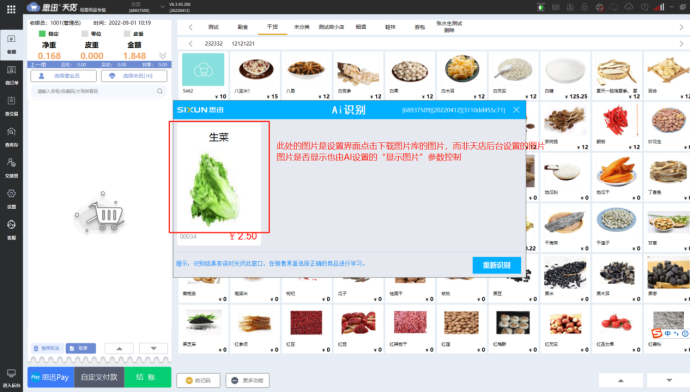This screenshot has height=392, width=691.
Task: Open the app grid menu icon
Action: click(x=11, y=9)
